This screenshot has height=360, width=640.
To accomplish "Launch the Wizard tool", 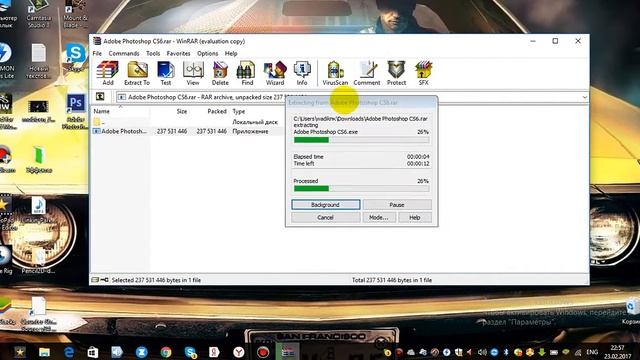I will (275, 73).
